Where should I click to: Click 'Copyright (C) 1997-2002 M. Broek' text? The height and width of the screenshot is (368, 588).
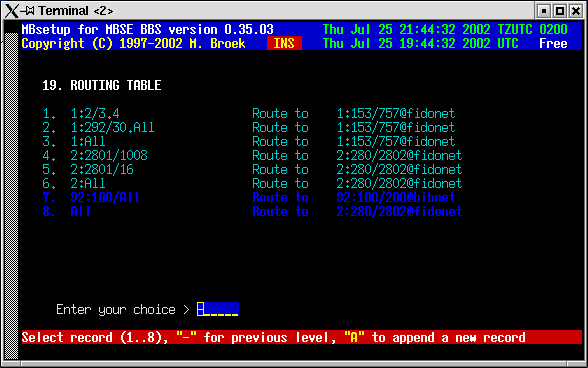133,44
